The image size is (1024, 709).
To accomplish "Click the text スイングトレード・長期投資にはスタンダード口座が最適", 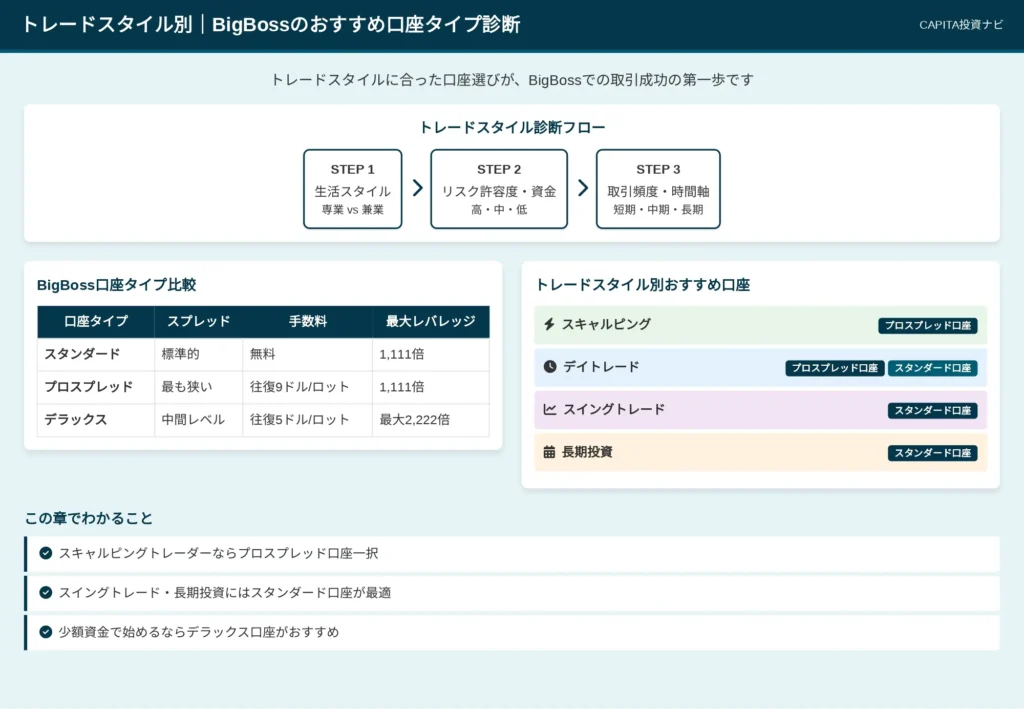I will tap(225, 592).
